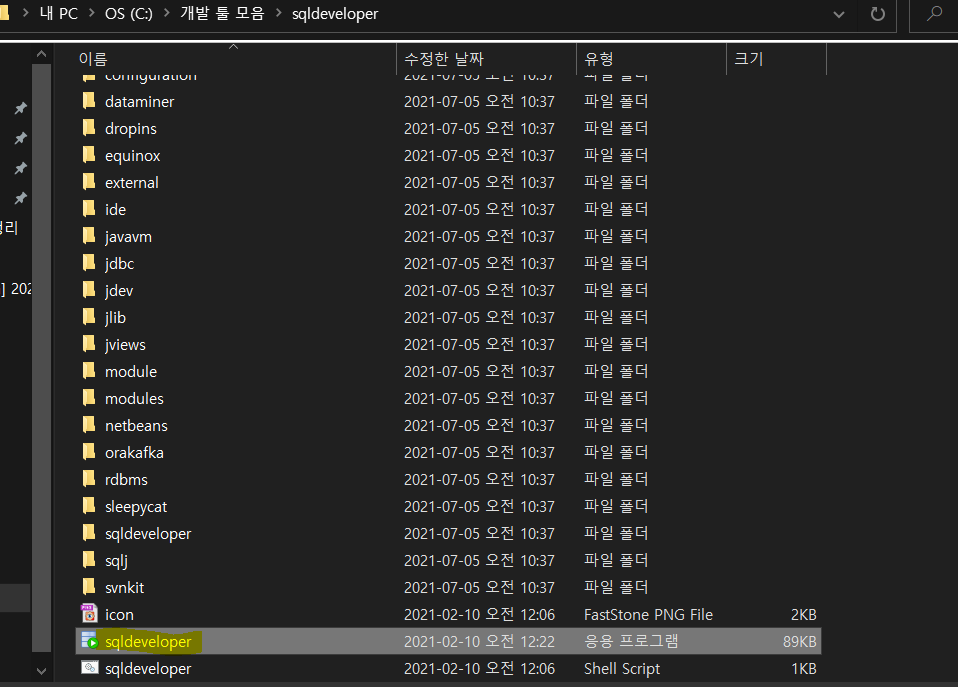
Task: Select the rdbms folder name
Action: coord(126,479)
